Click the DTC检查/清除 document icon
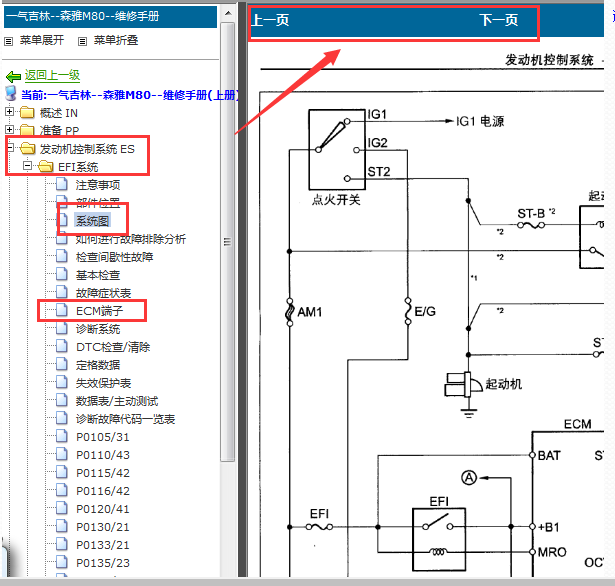This screenshot has width=615, height=586. point(62,346)
